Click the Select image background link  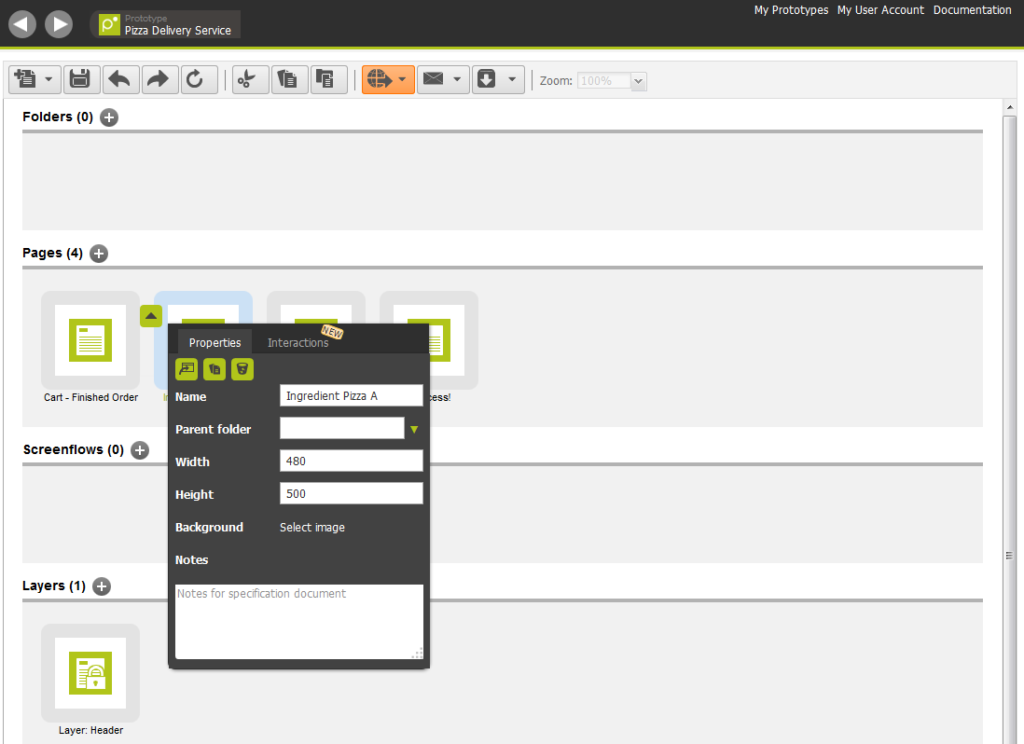312,527
